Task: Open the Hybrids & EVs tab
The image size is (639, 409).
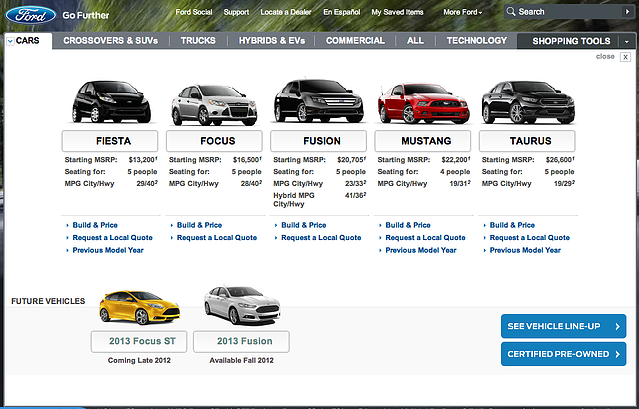Action: click(x=274, y=41)
